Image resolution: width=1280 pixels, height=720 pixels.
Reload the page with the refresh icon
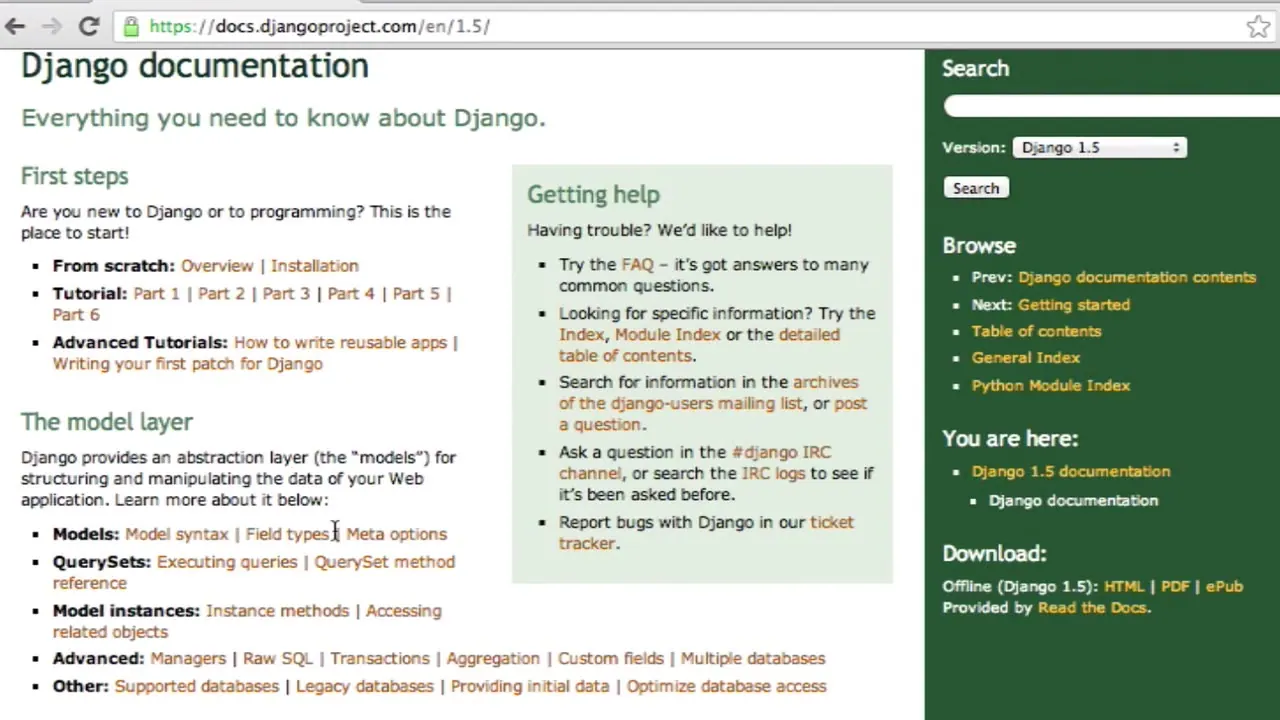88,27
